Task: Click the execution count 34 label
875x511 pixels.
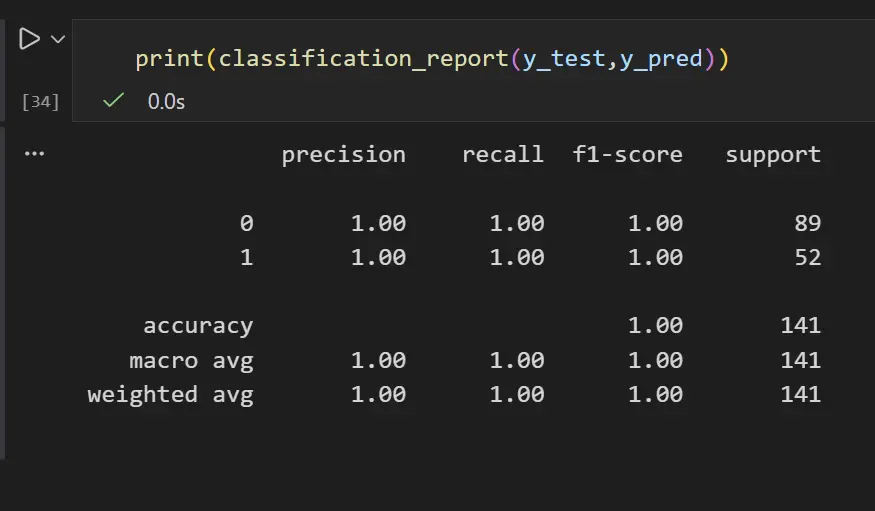Action: (x=41, y=101)
